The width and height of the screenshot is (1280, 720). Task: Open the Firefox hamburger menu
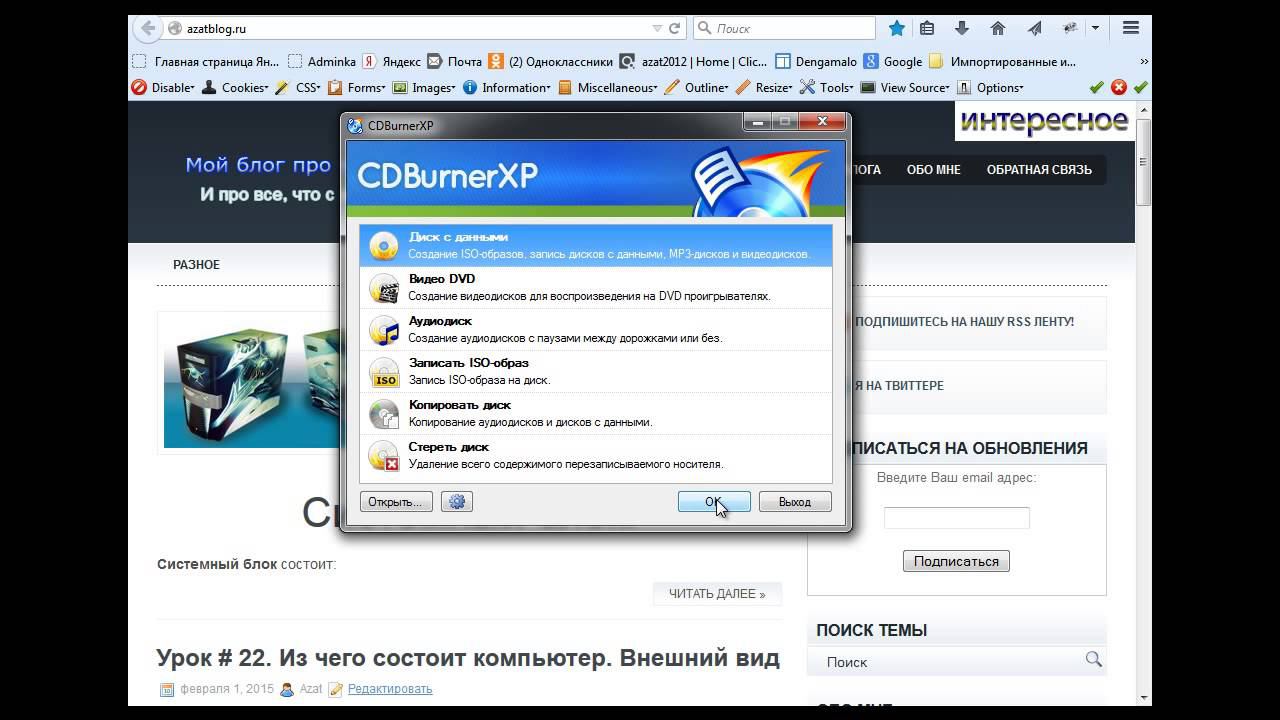(1131, 28)
